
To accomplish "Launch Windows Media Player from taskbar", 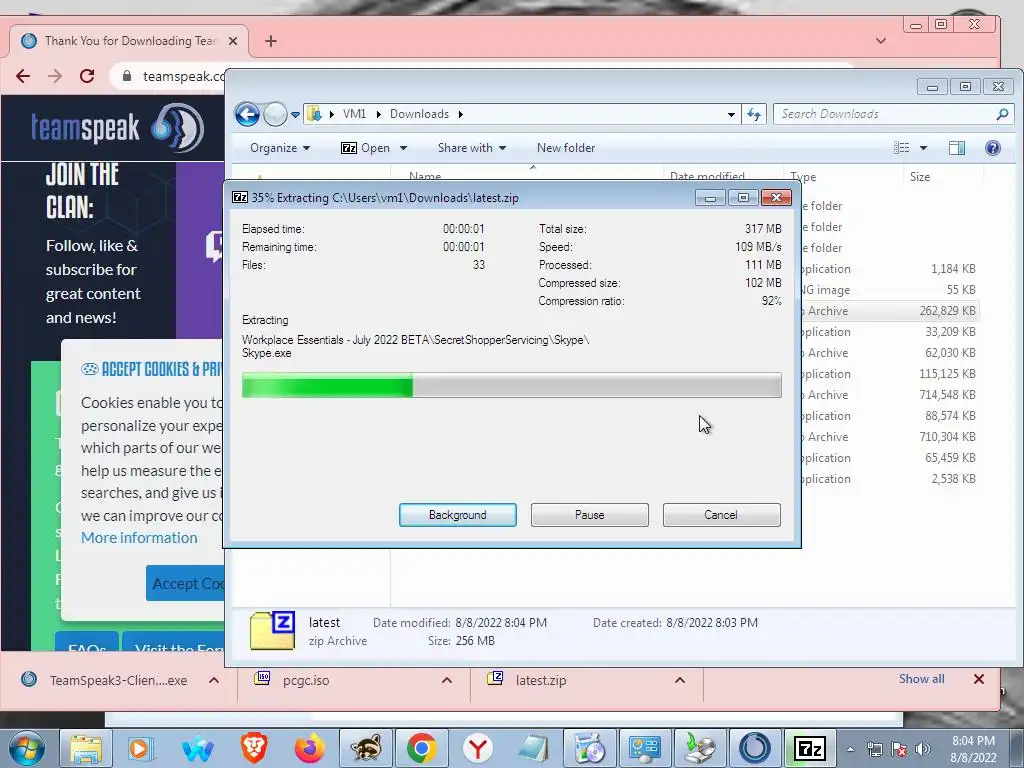I will click(x=140, y=748).
